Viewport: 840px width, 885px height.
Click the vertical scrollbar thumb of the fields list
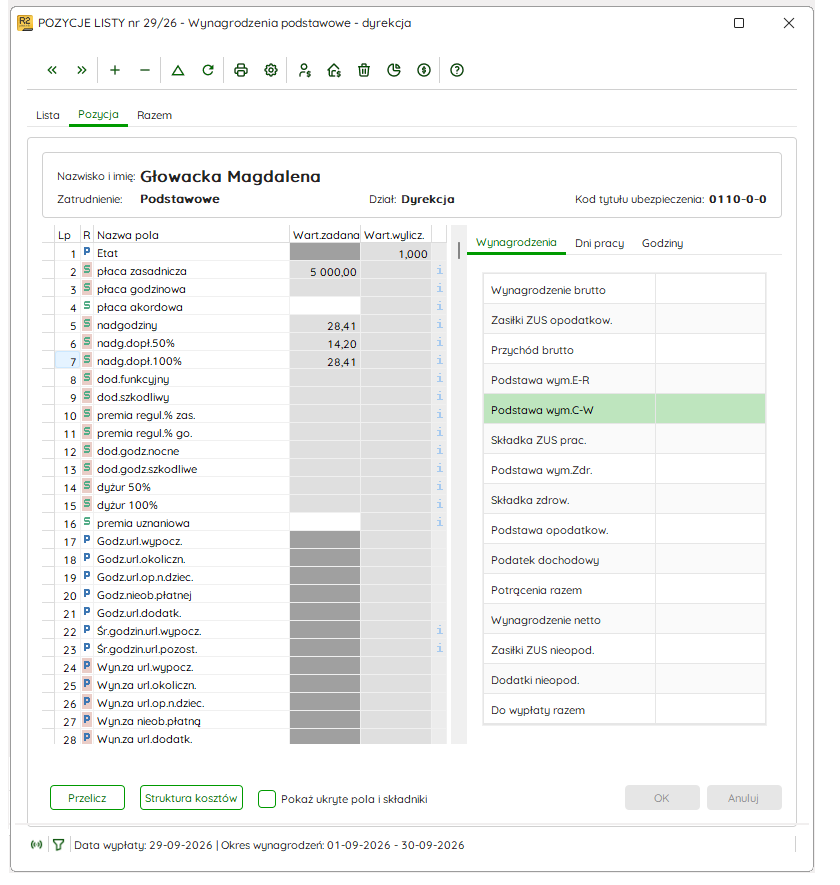pos(459,250)
